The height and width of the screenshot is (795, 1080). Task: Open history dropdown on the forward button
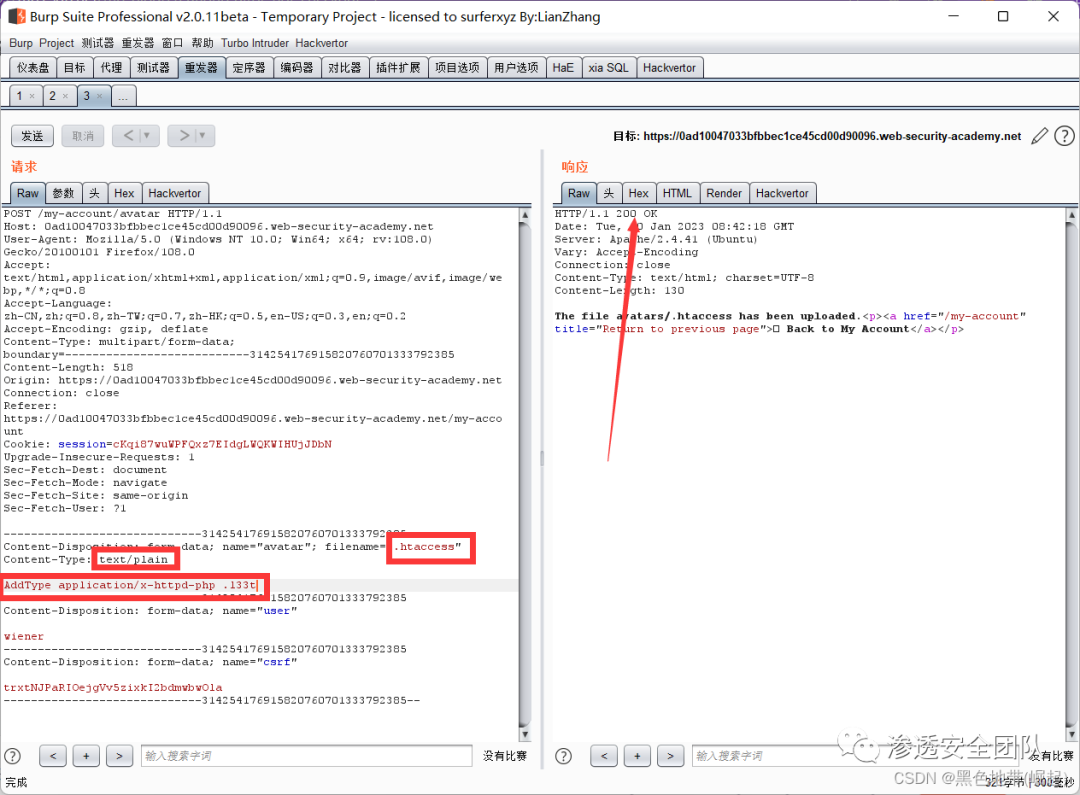point(202,136)
